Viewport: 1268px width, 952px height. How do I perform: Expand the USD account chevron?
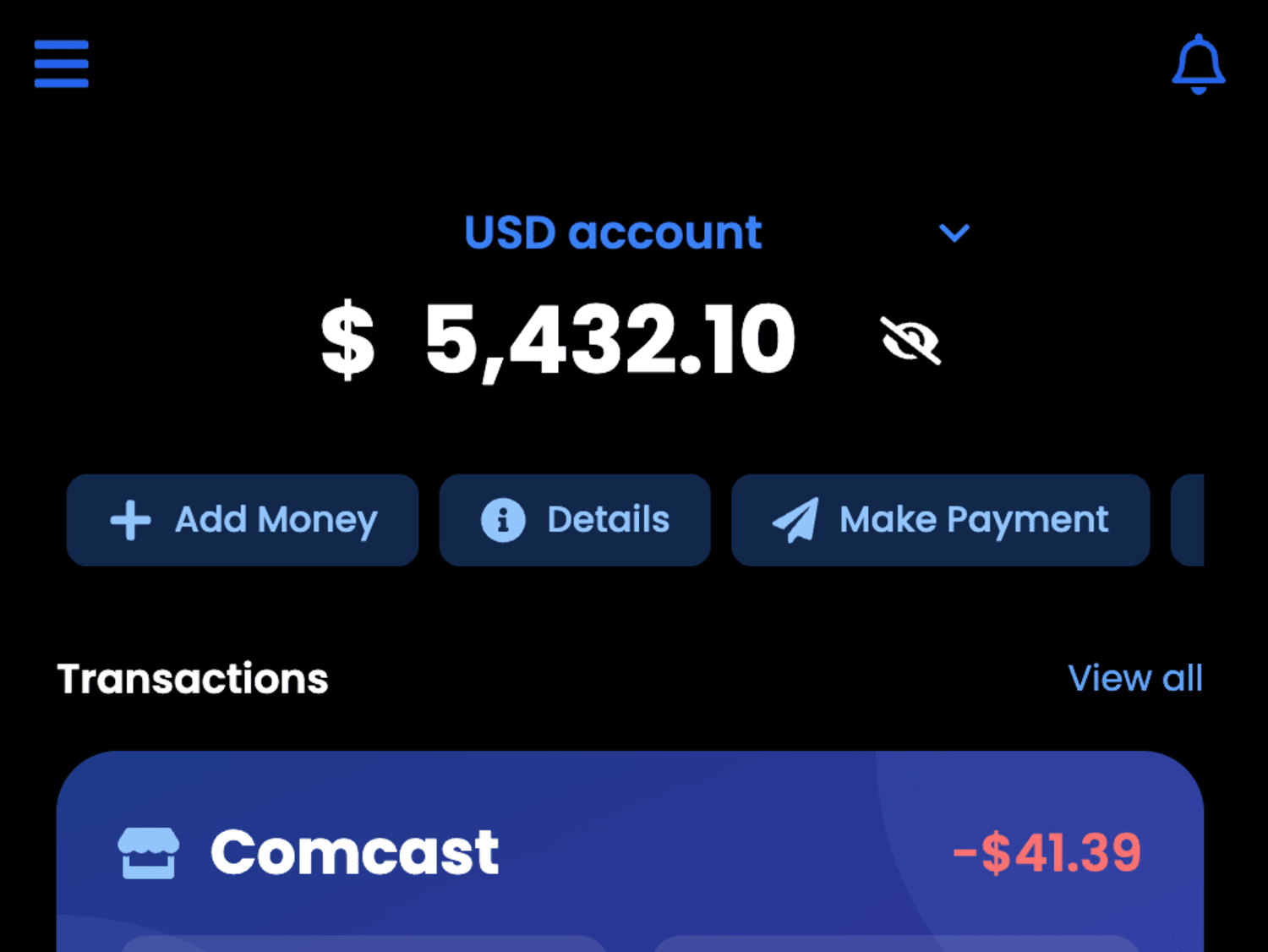(954, 233)
